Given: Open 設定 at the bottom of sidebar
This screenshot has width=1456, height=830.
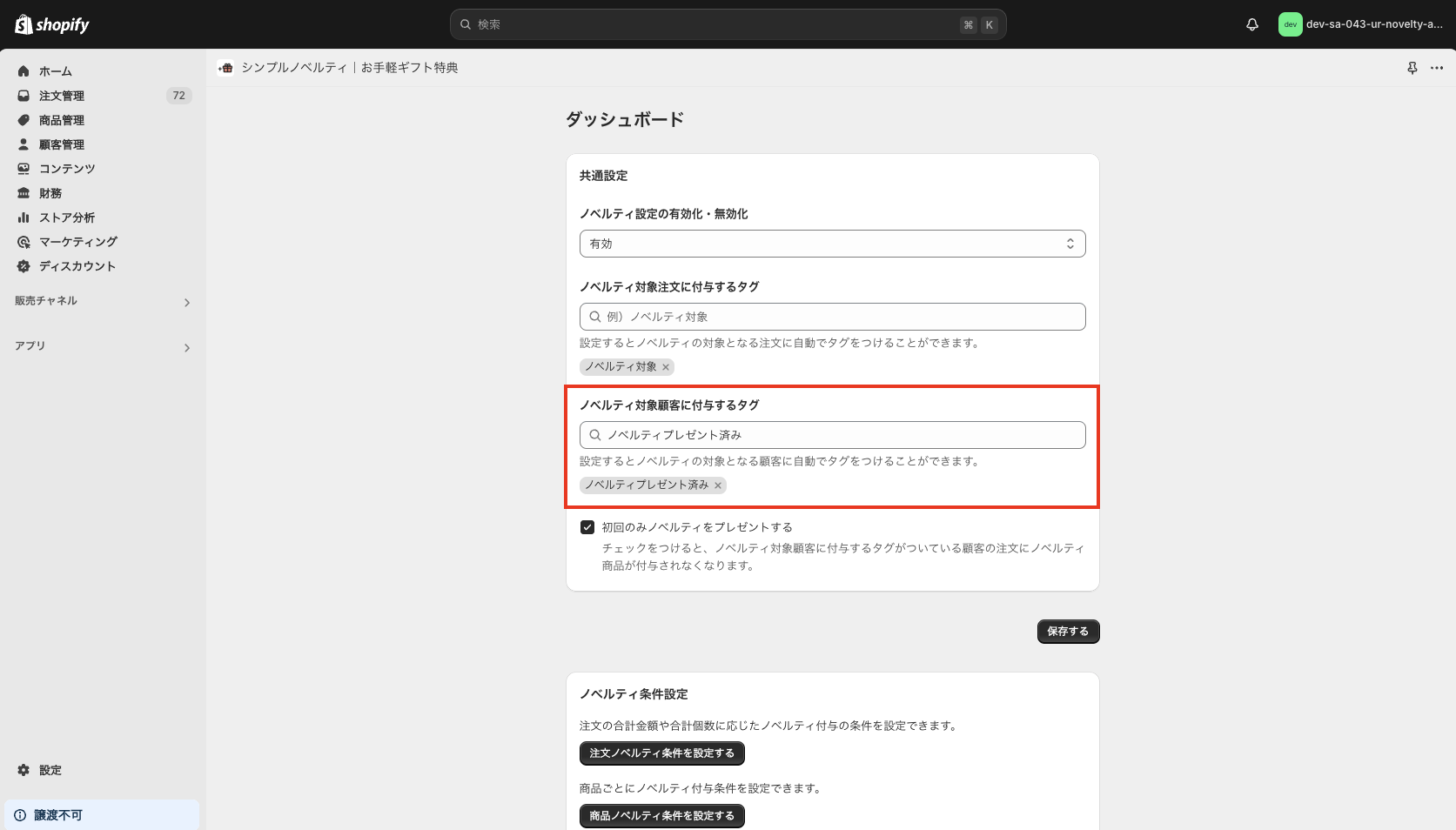Looking at the screenshot, I should (x=50, y=770).
